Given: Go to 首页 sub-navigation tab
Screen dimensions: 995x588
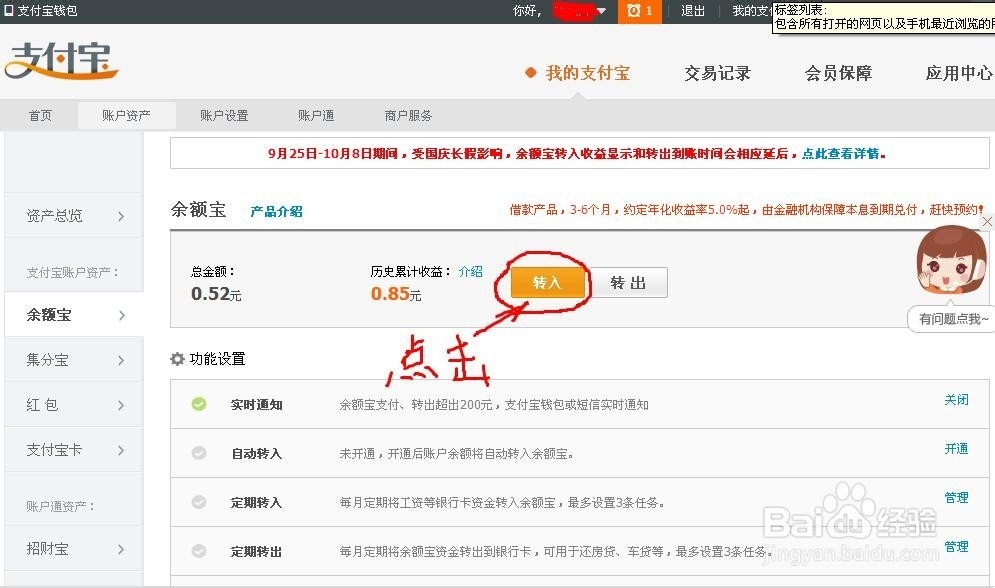Looking at the screenshot, I should (40, 115).
